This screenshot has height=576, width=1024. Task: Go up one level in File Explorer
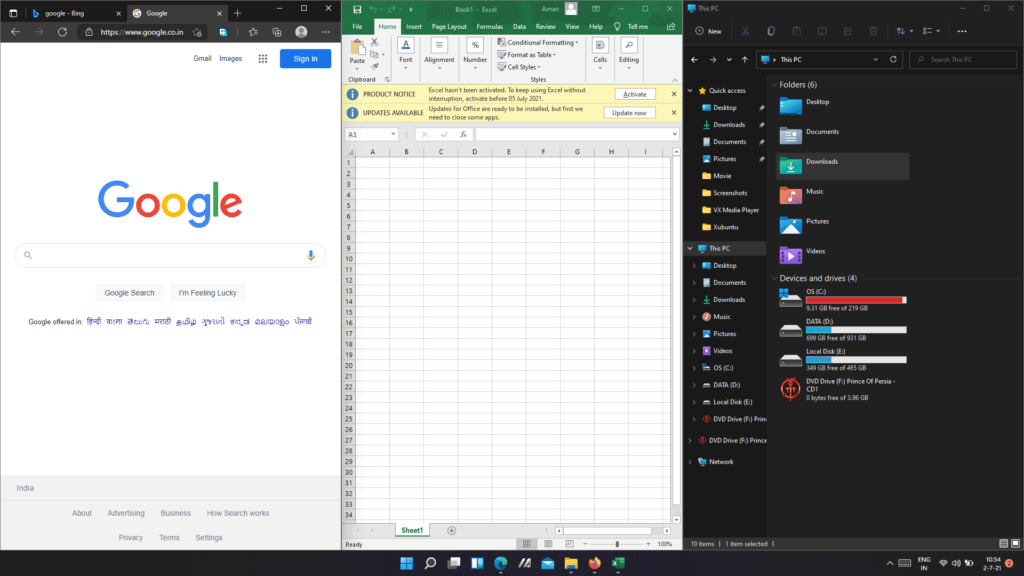point(744,59)
